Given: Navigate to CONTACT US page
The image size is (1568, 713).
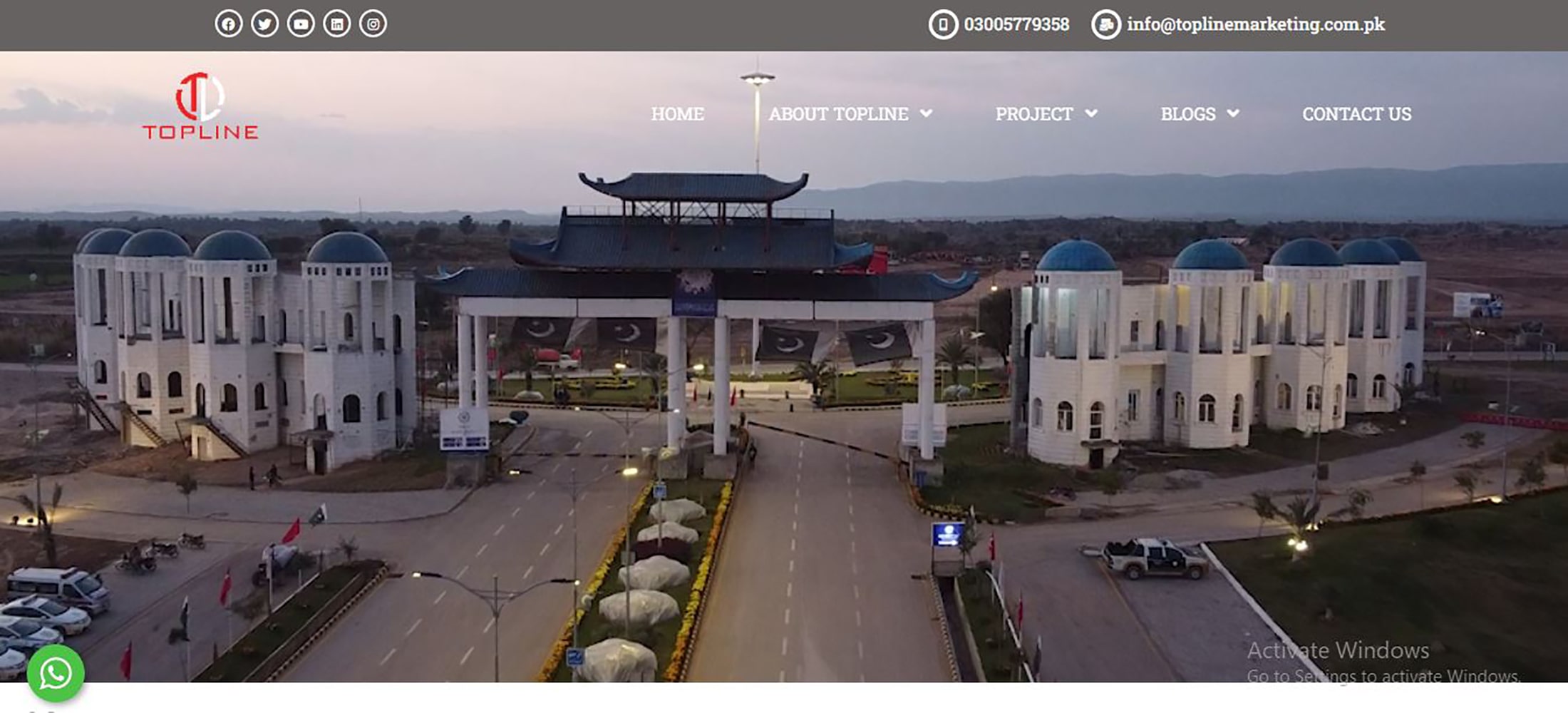Looking at the screenshot, I should tap(1356, 114).
